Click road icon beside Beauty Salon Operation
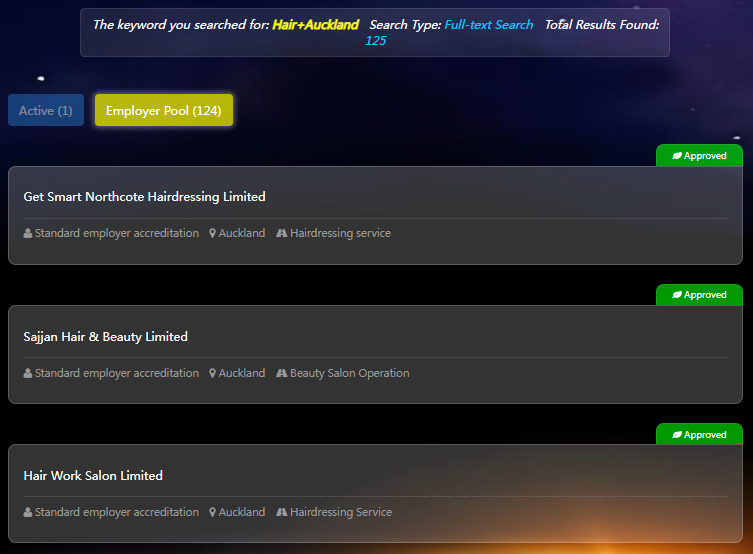Screen dimensions: 753x554 point(282,373)
